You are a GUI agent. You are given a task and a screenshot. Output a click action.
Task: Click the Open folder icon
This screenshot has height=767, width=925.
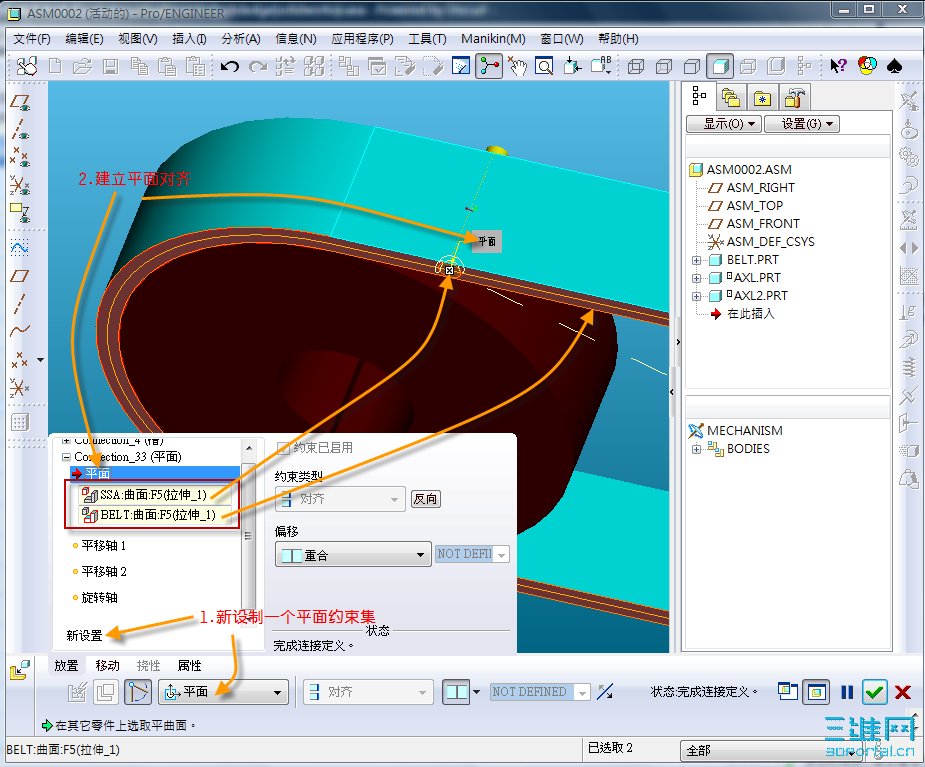[x=83, y=66]
